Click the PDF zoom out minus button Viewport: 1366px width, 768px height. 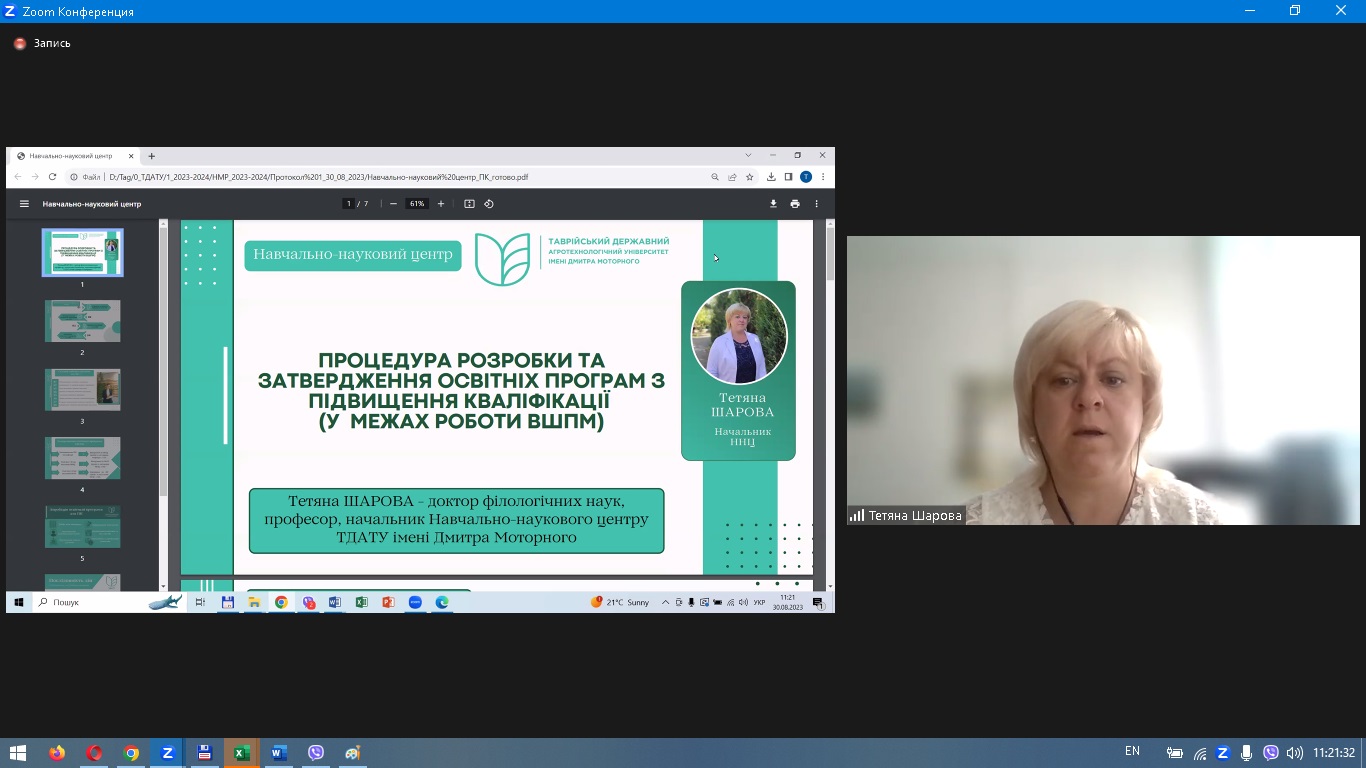(x=393, y=204)
